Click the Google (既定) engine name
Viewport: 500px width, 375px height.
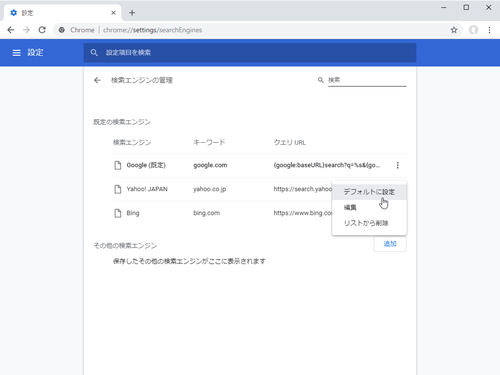point(146,165)
